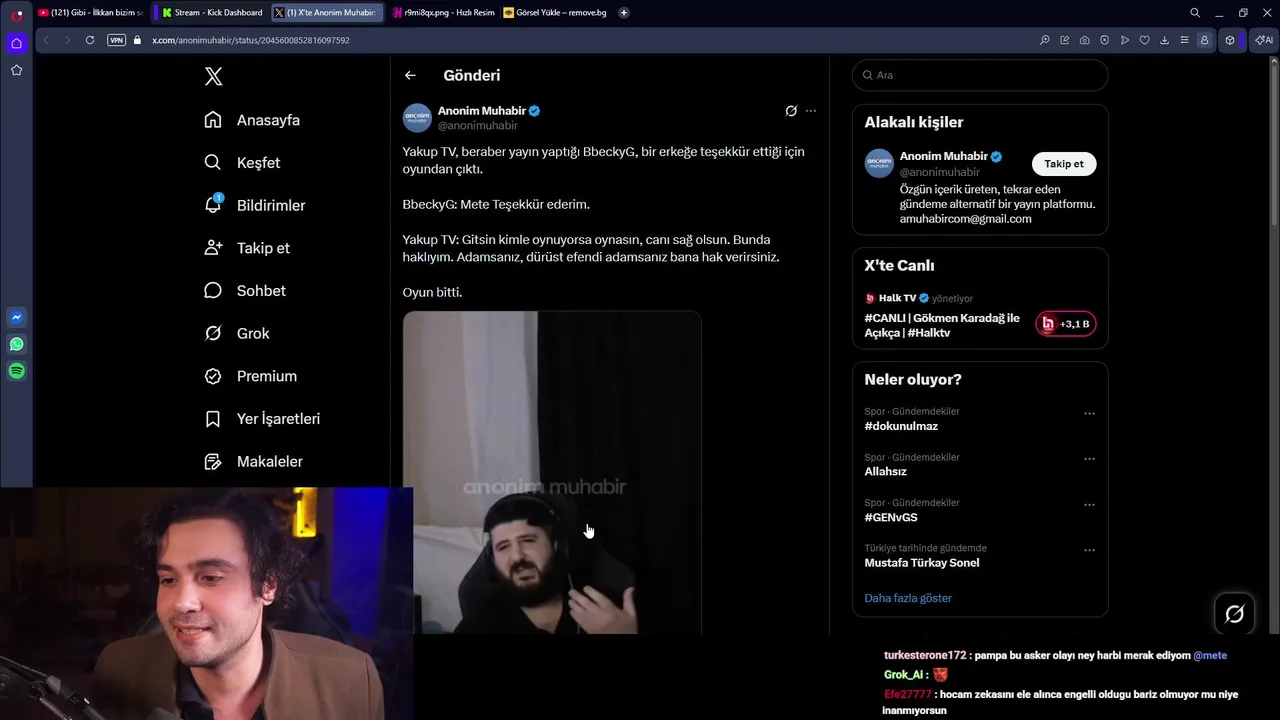Open the browser profile account icon
Screen dimensions: 1280x720
(1205, 40)
